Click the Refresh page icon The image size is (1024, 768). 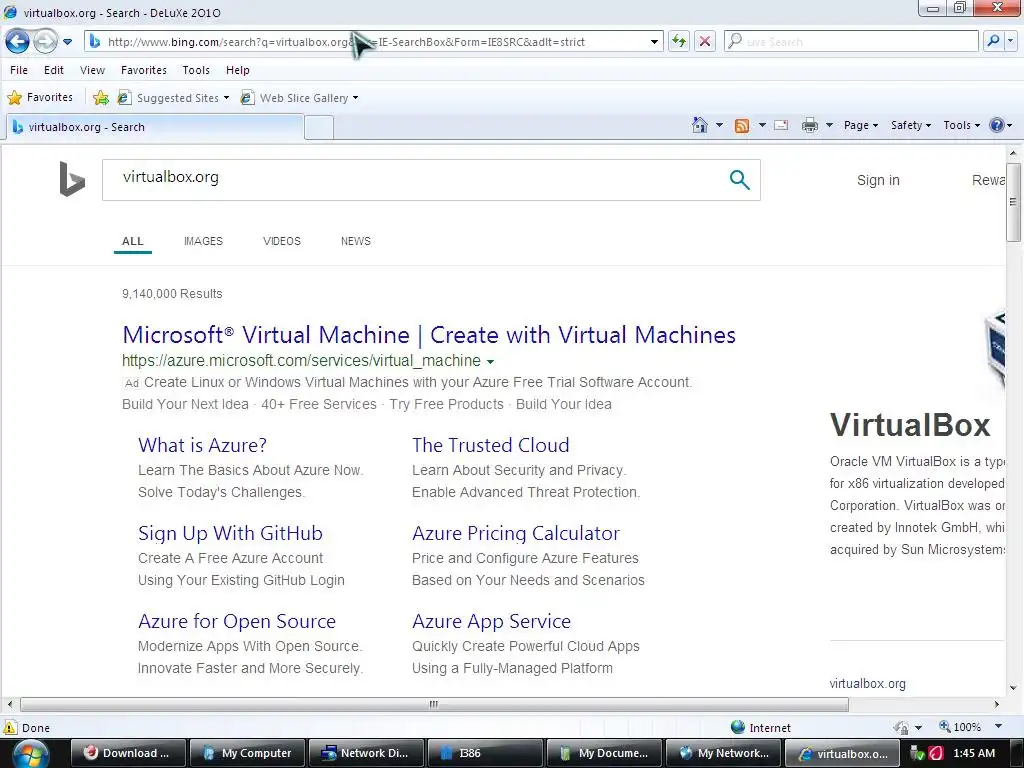tap(679, 42)
